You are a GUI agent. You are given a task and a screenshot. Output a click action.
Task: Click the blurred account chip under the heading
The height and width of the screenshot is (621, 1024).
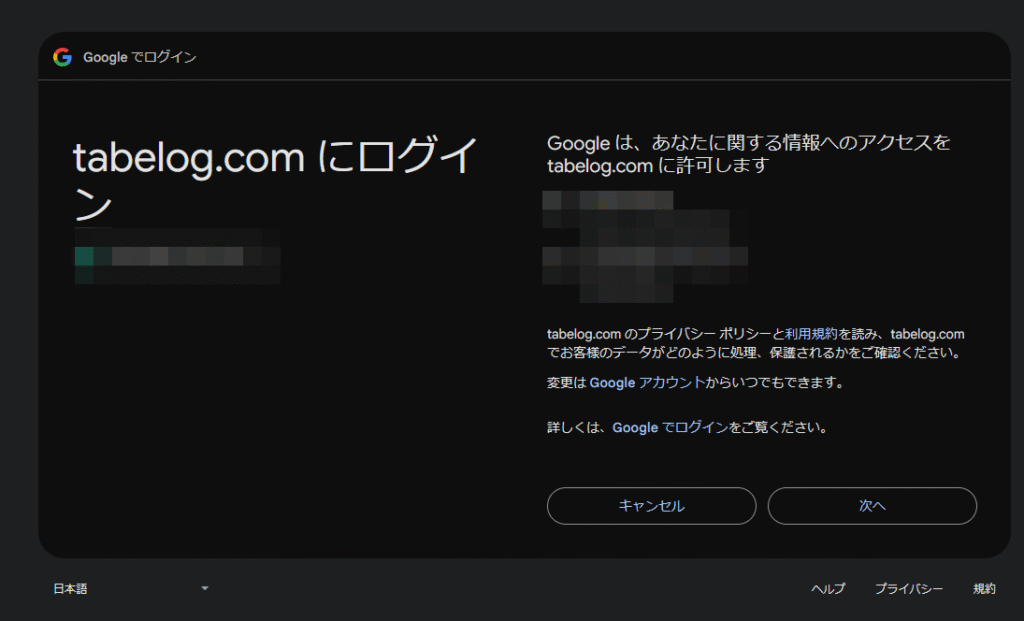(177, 256)
